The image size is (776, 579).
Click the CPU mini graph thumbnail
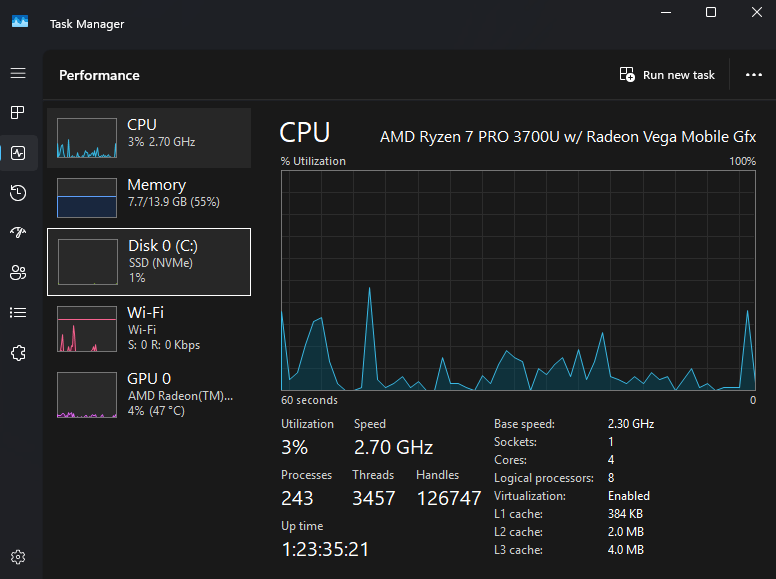pos(87,138)
